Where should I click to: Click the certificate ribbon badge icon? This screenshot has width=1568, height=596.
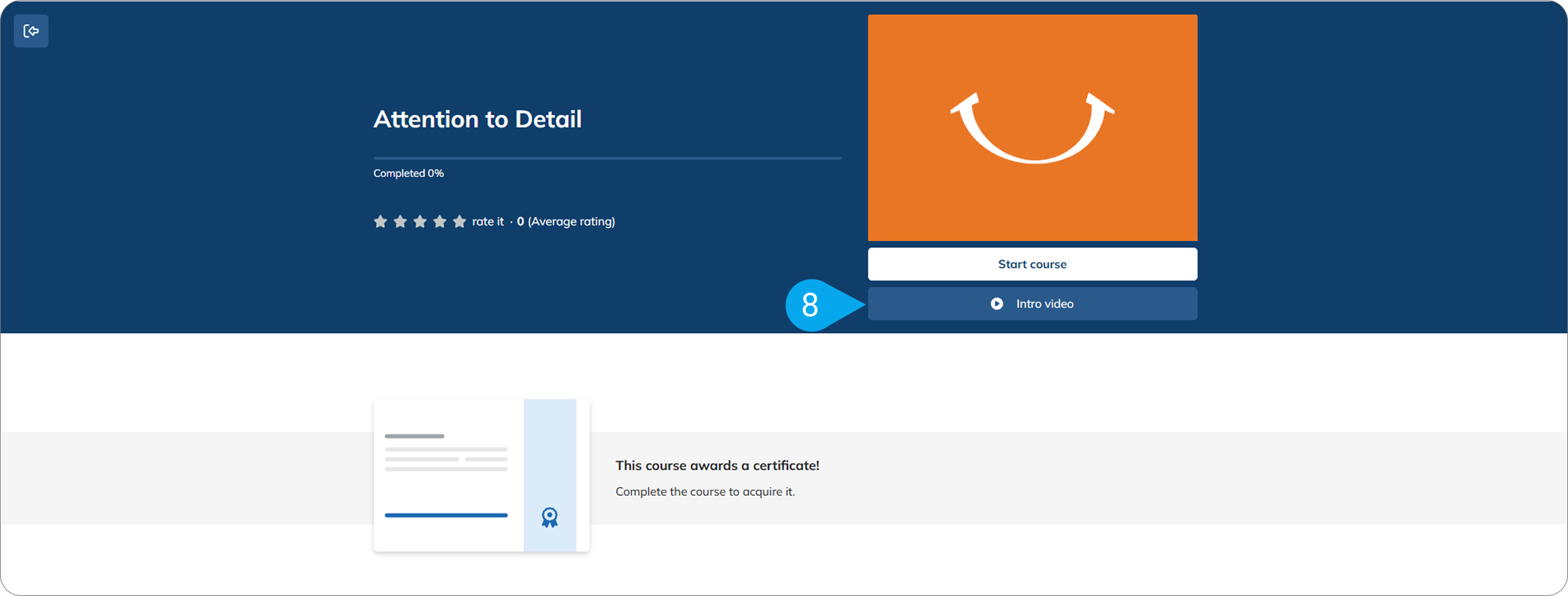pos(549,518)
